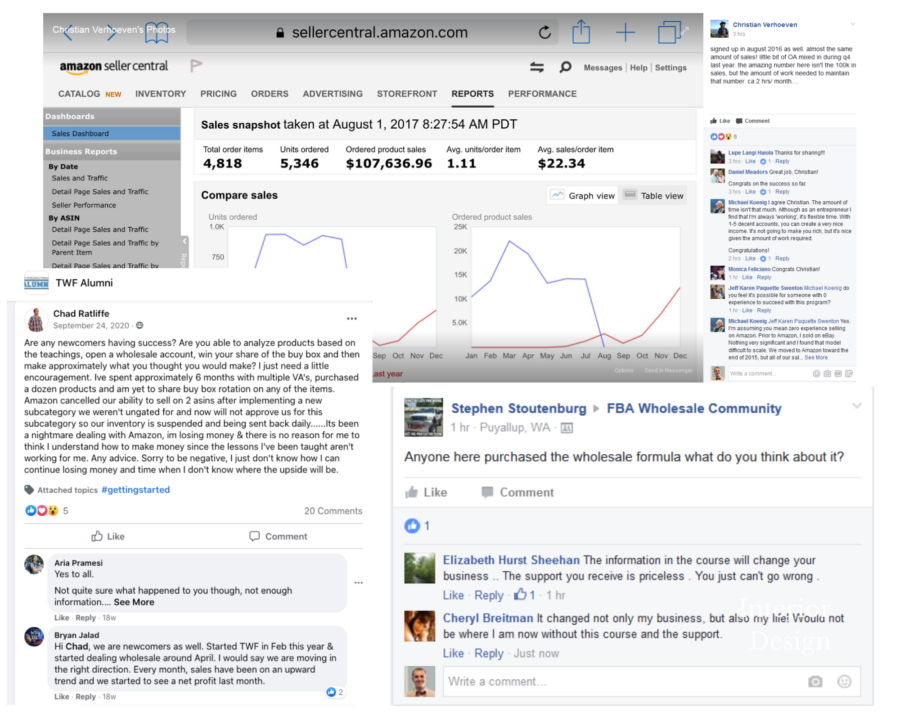This screenshot has height=720, width=900.
Task: Click reaction icons under Christian Verhoeven's post
Action: pyautogui.click(x=720, y=137)
